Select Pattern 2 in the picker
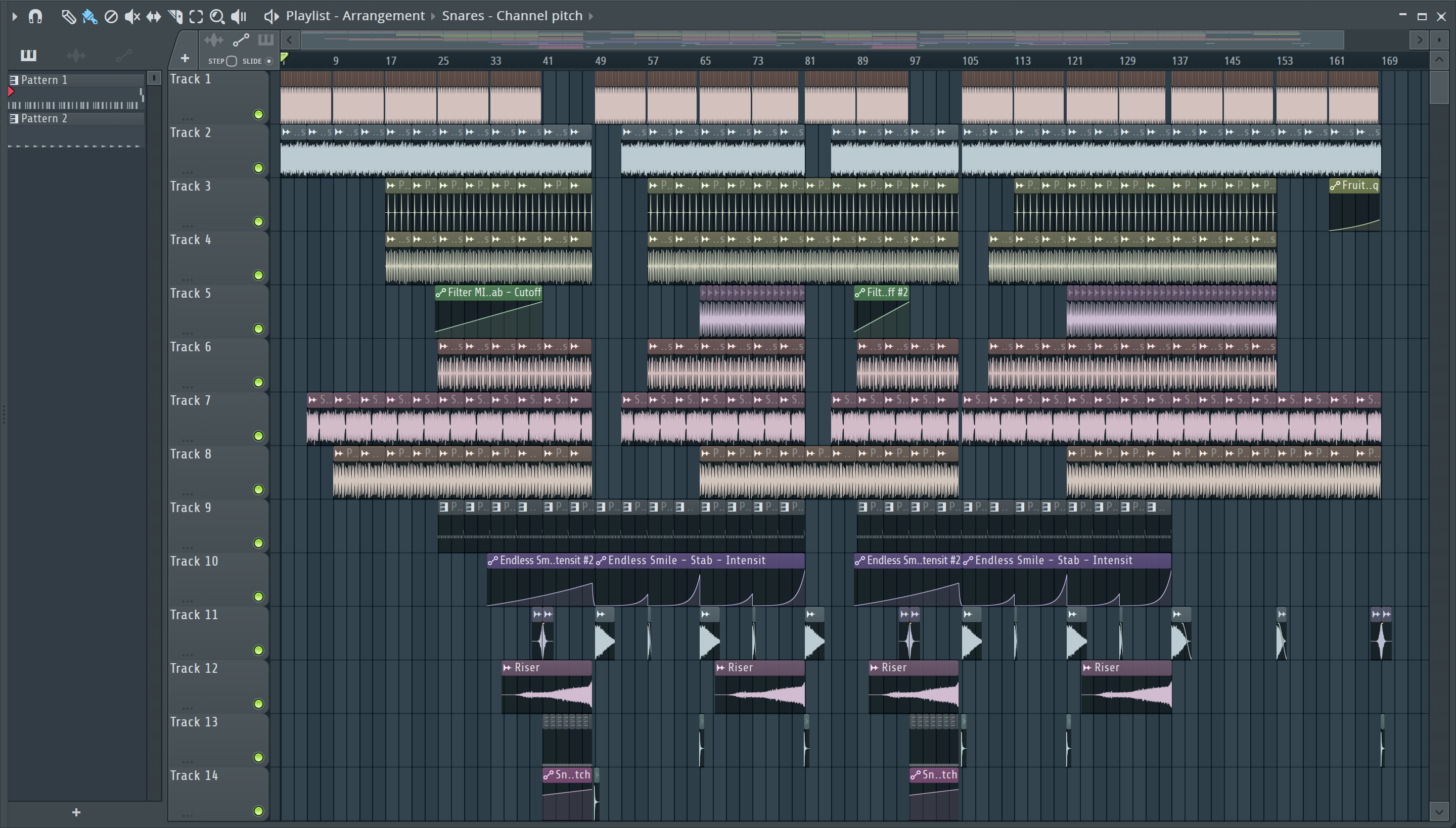 (x=76, y=119)
